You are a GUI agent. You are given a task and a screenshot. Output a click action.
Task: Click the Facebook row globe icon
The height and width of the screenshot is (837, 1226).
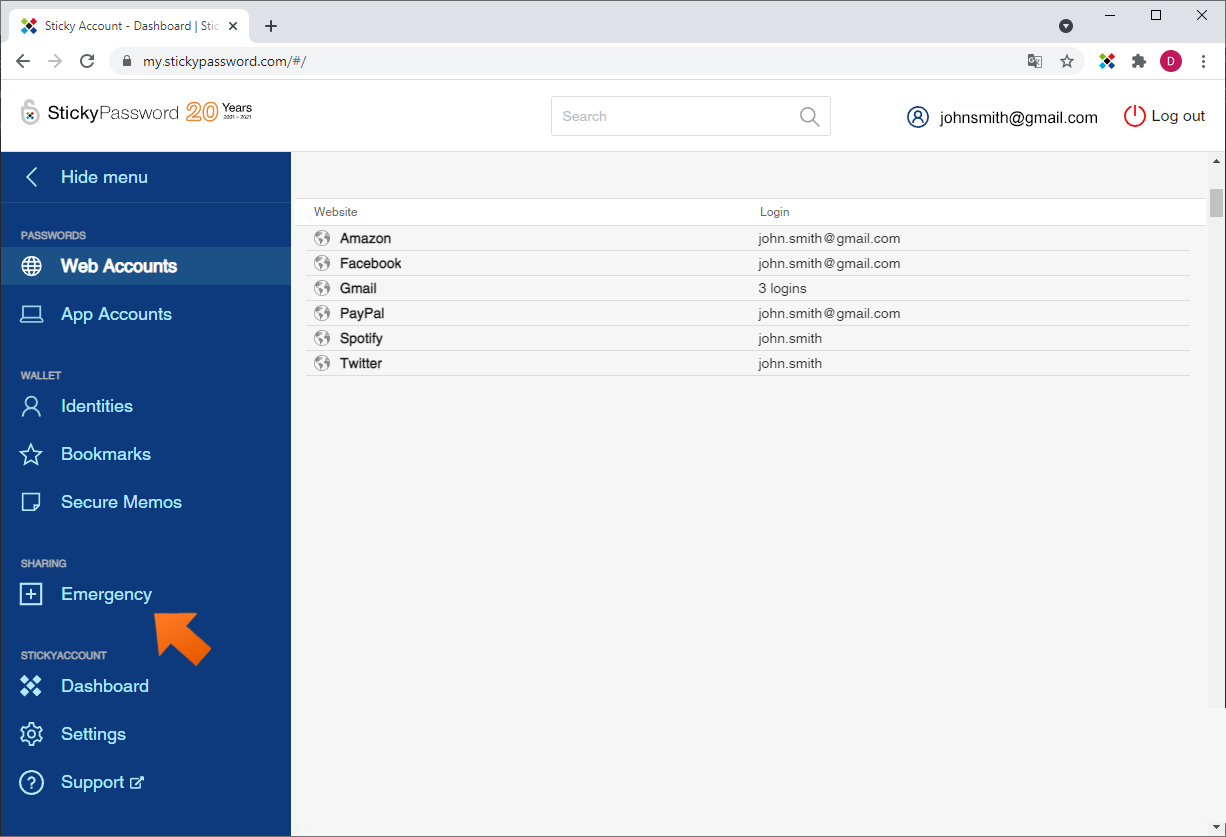click(x=322, y=263)
